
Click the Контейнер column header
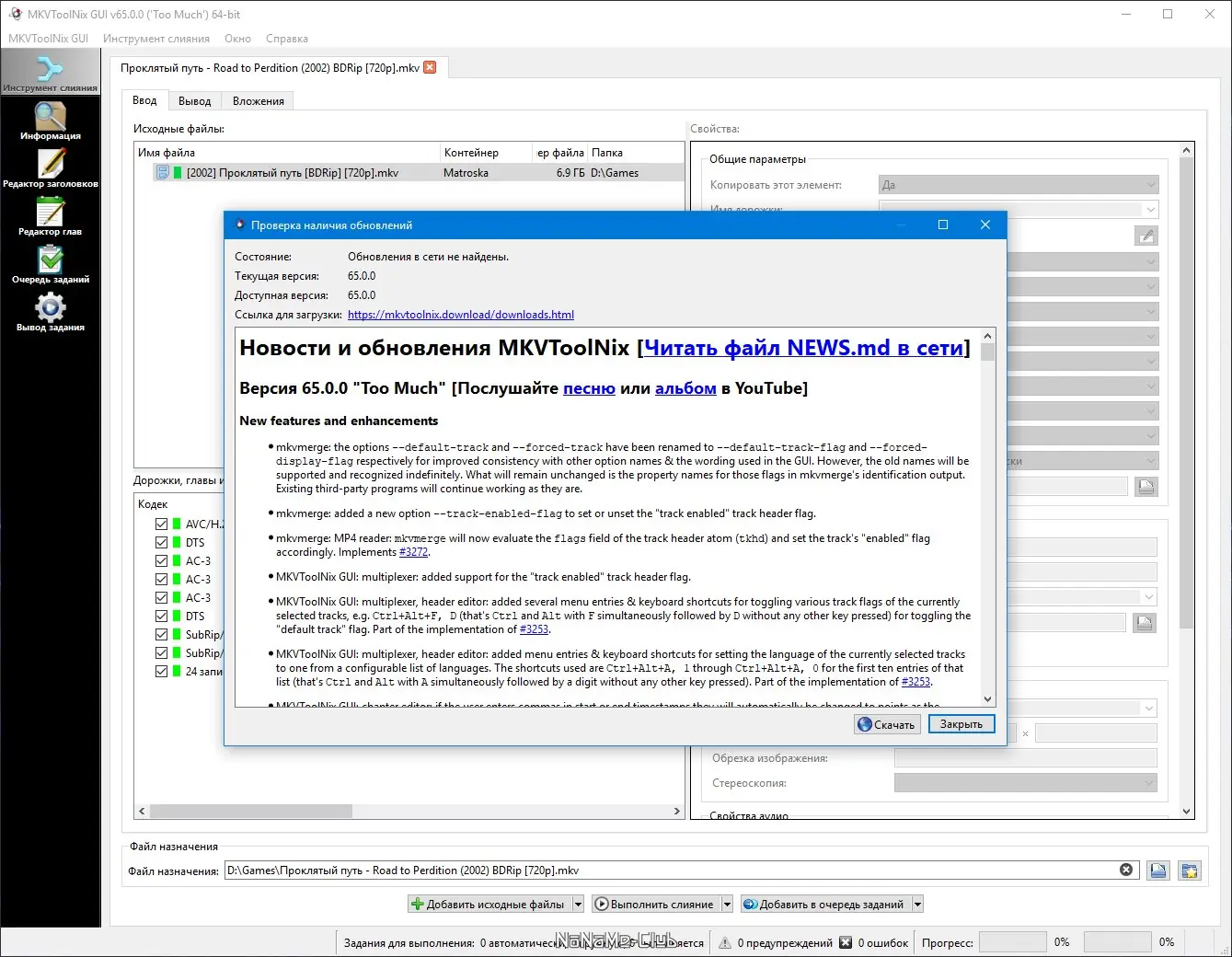487,153
